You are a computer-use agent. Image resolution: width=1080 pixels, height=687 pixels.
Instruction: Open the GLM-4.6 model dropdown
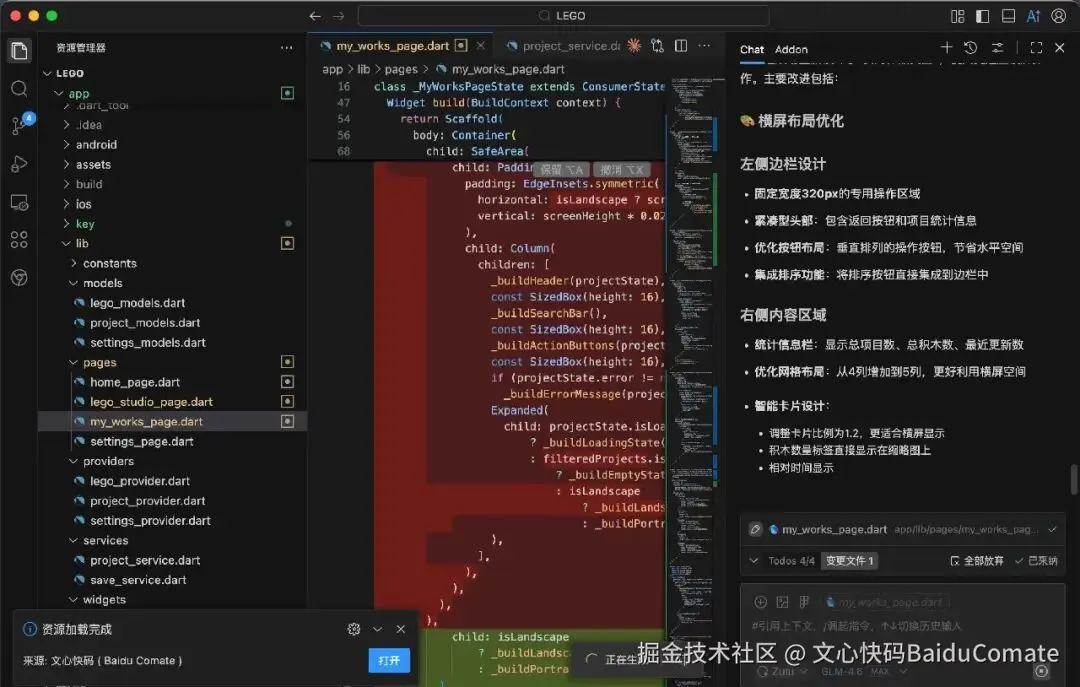(x=864, y=671)
